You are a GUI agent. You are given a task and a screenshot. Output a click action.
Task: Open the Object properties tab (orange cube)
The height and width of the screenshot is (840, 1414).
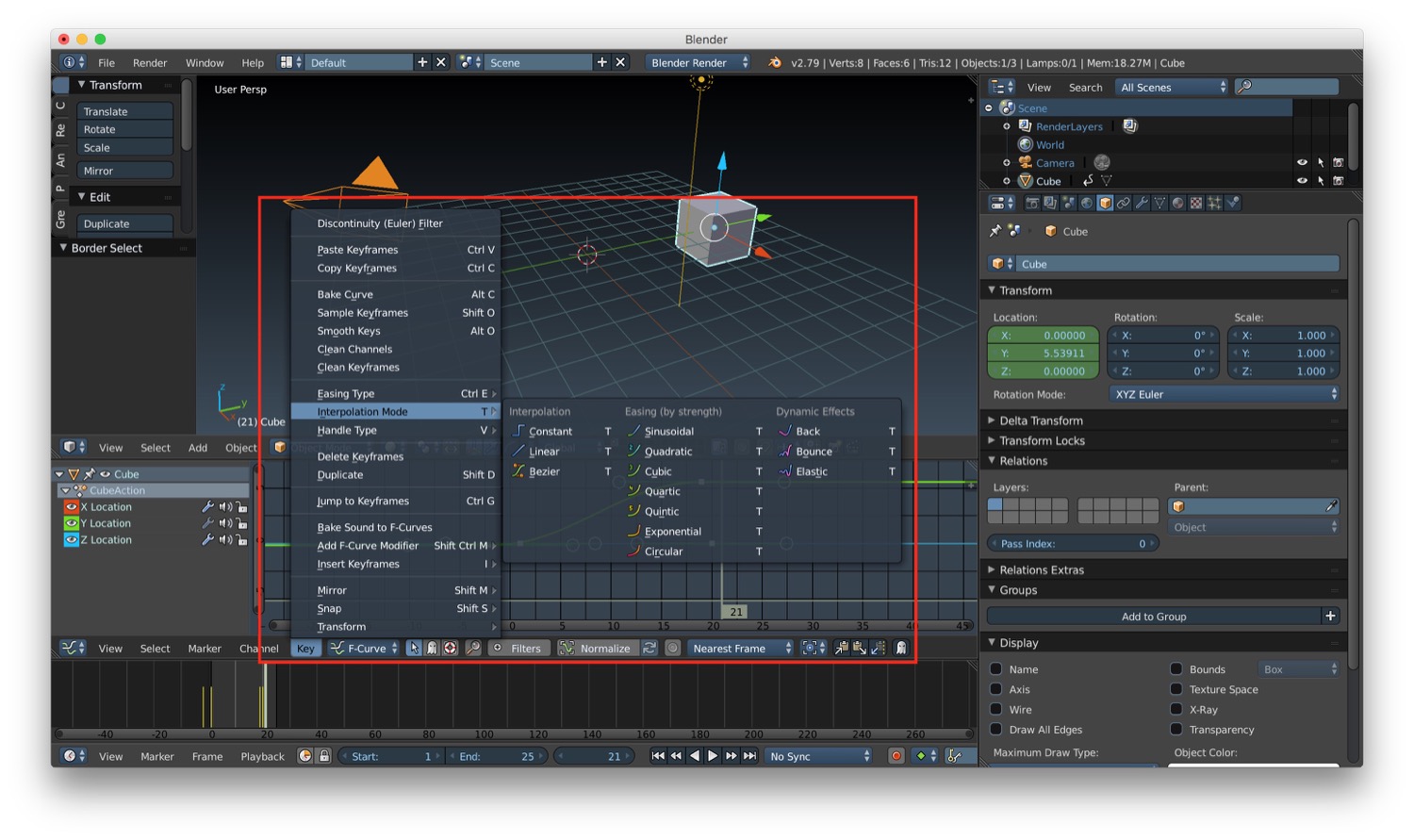coord(1105,203)
